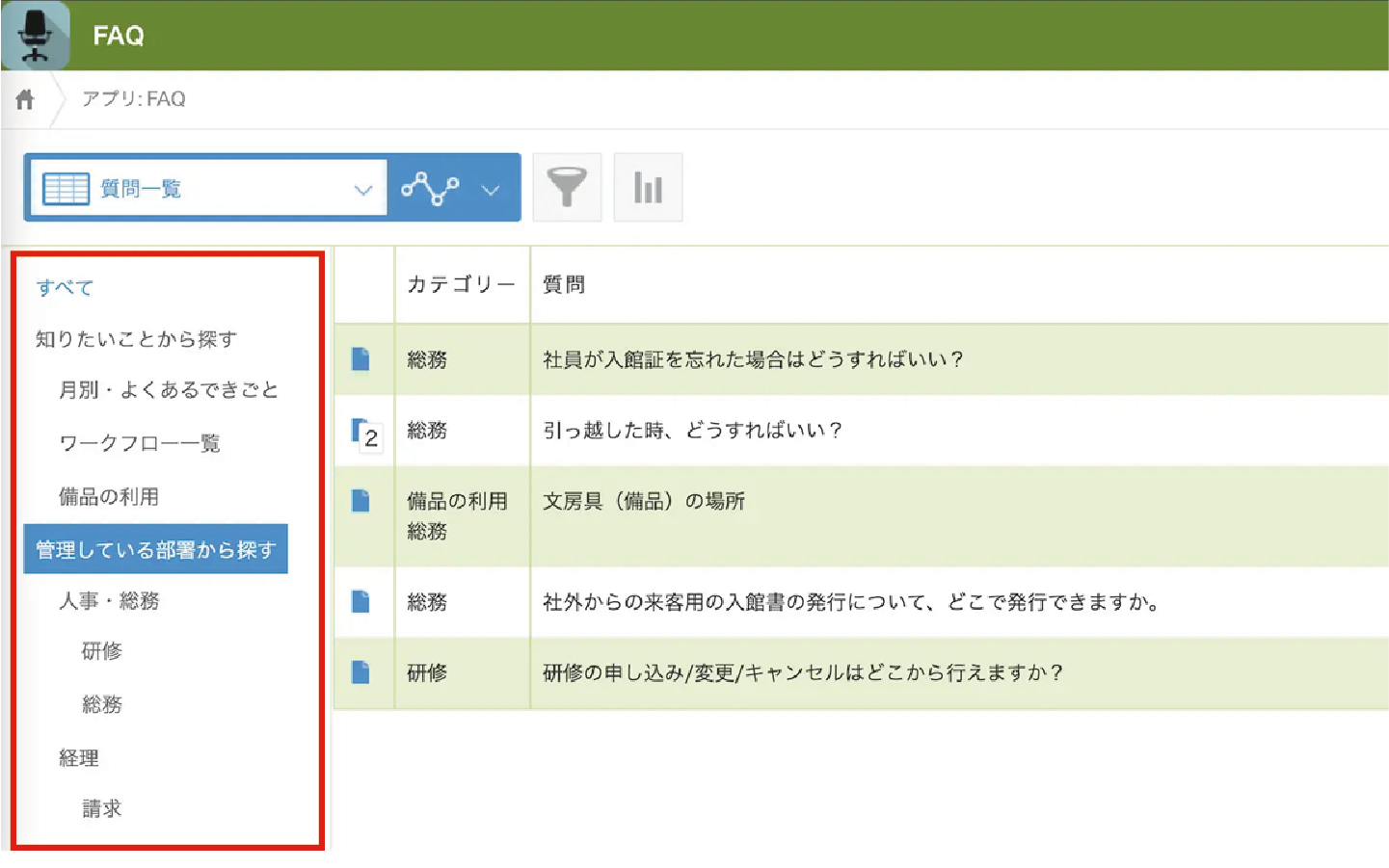This screenshot has width=1389, height=868.
Task: Open the filter funnel icon
Action: [x=567, y=187]
